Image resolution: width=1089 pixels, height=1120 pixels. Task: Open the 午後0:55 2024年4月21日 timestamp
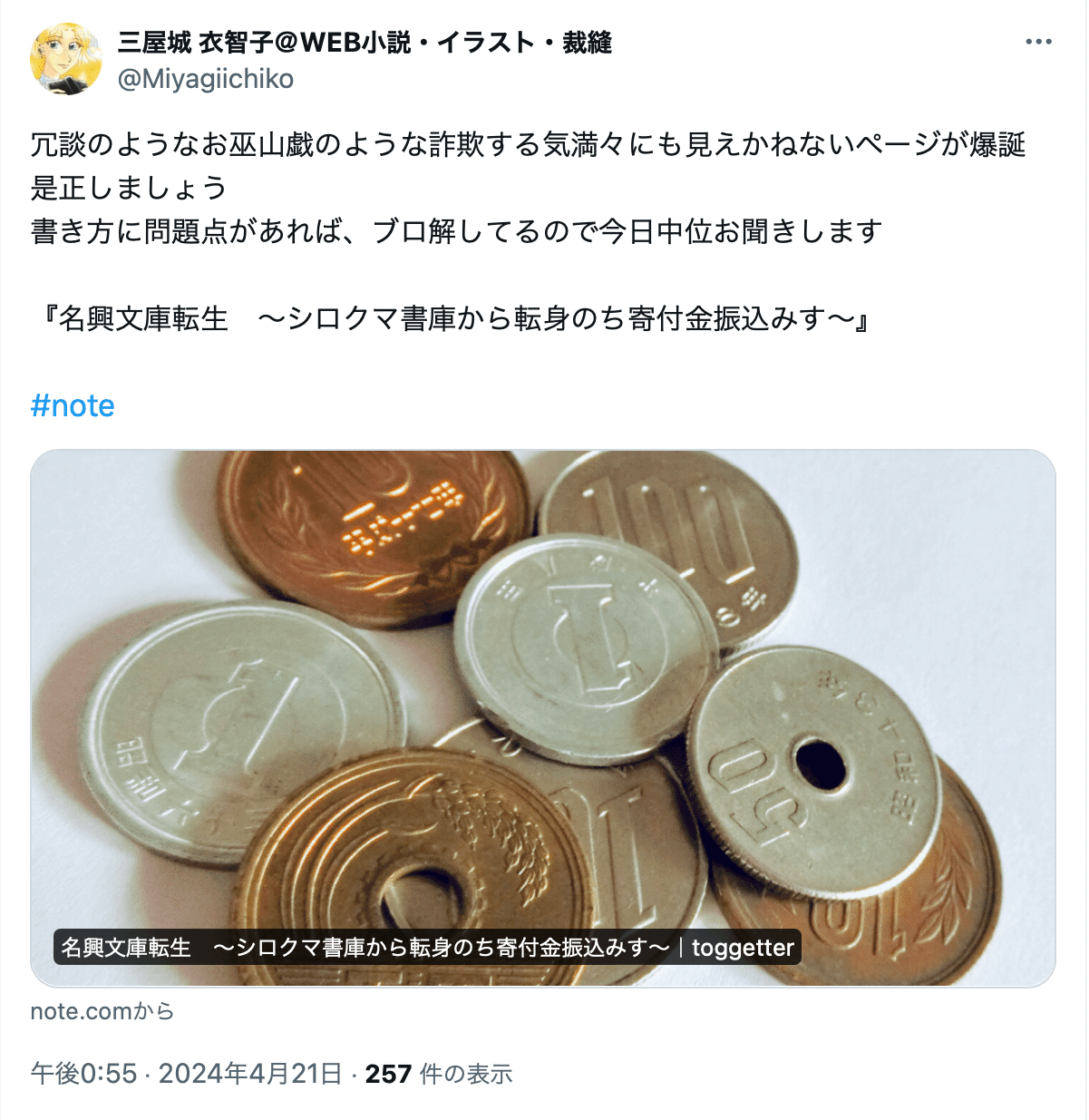[x=186, y=1074]
